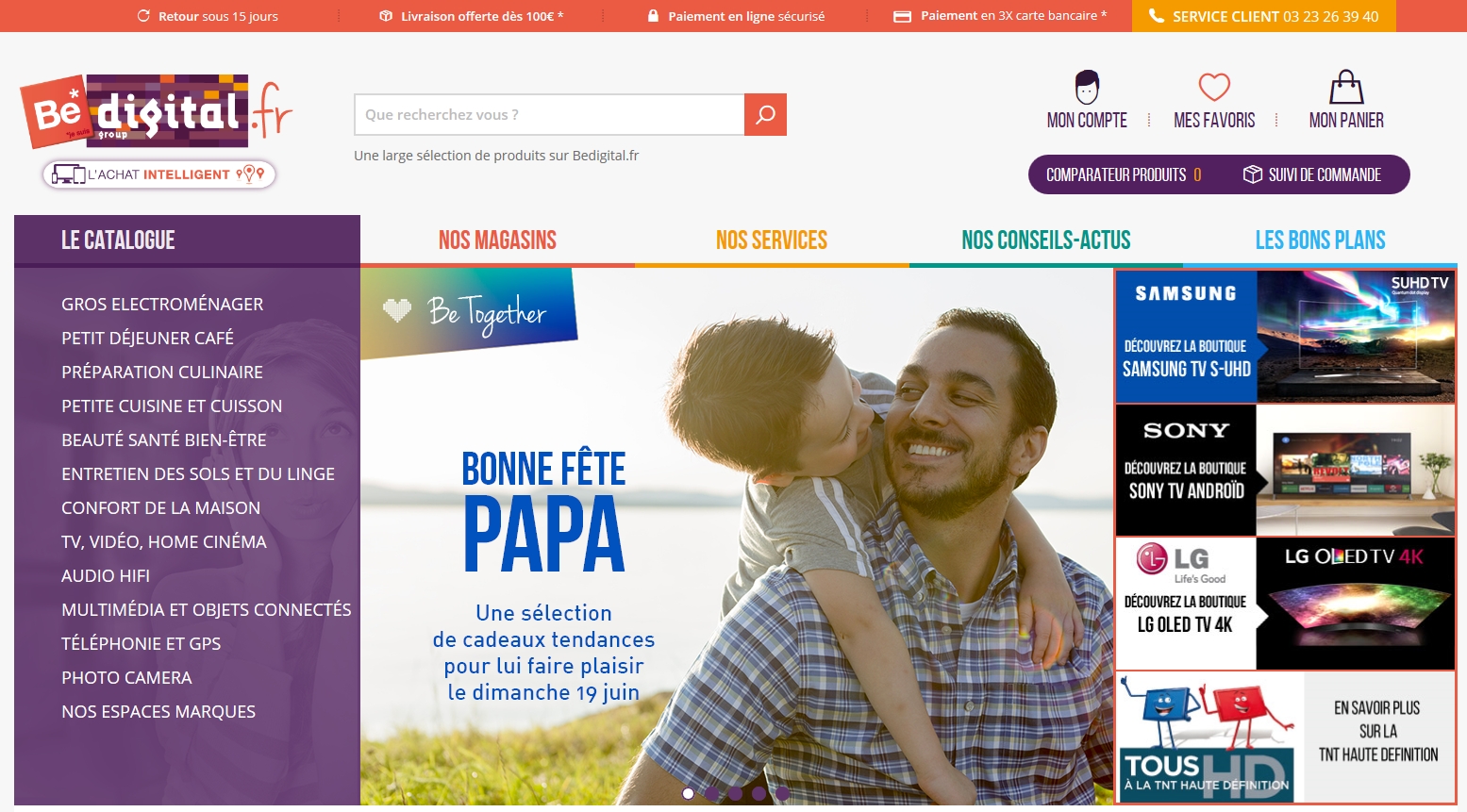
Task: Open the LG OLED TV 4K boutique banner
Action: point(1285,604)
